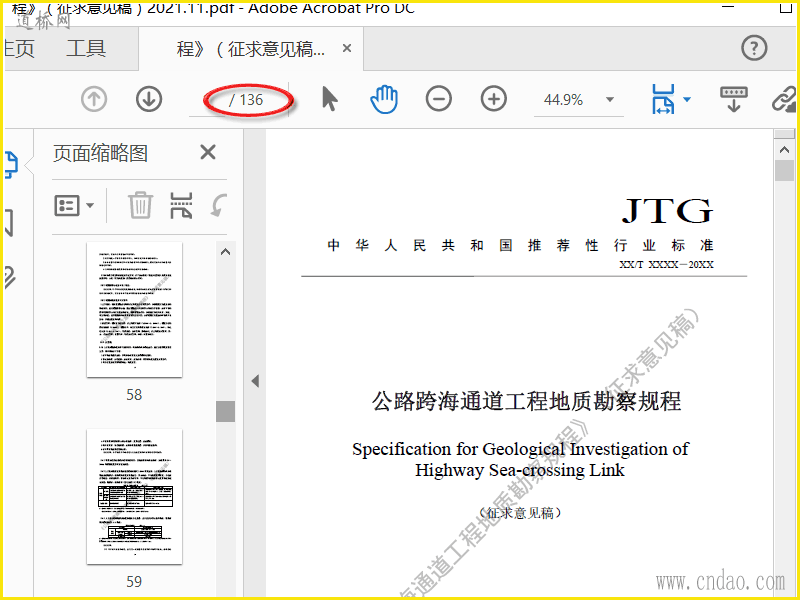Click document title 公路跨海通道工程地质勘察规程
Viewport: 800px width, 600px height.
526,401
